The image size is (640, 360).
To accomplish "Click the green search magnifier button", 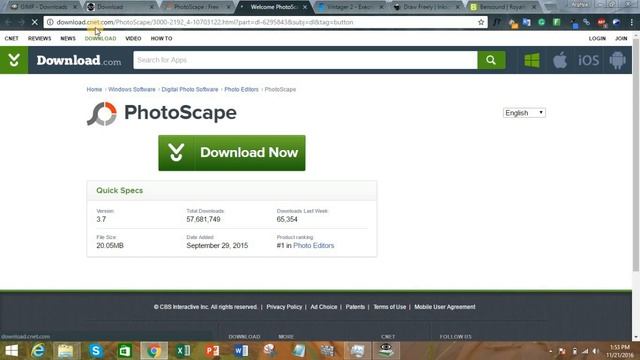I will 491,60.
